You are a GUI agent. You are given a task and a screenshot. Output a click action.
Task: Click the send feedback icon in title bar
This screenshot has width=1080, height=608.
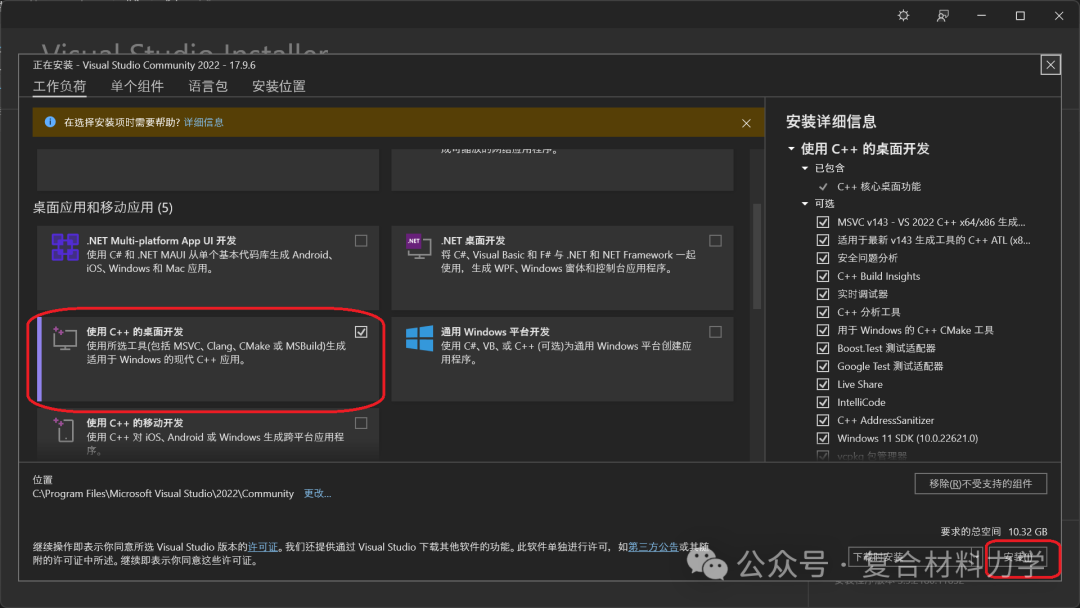pos(942,15)
